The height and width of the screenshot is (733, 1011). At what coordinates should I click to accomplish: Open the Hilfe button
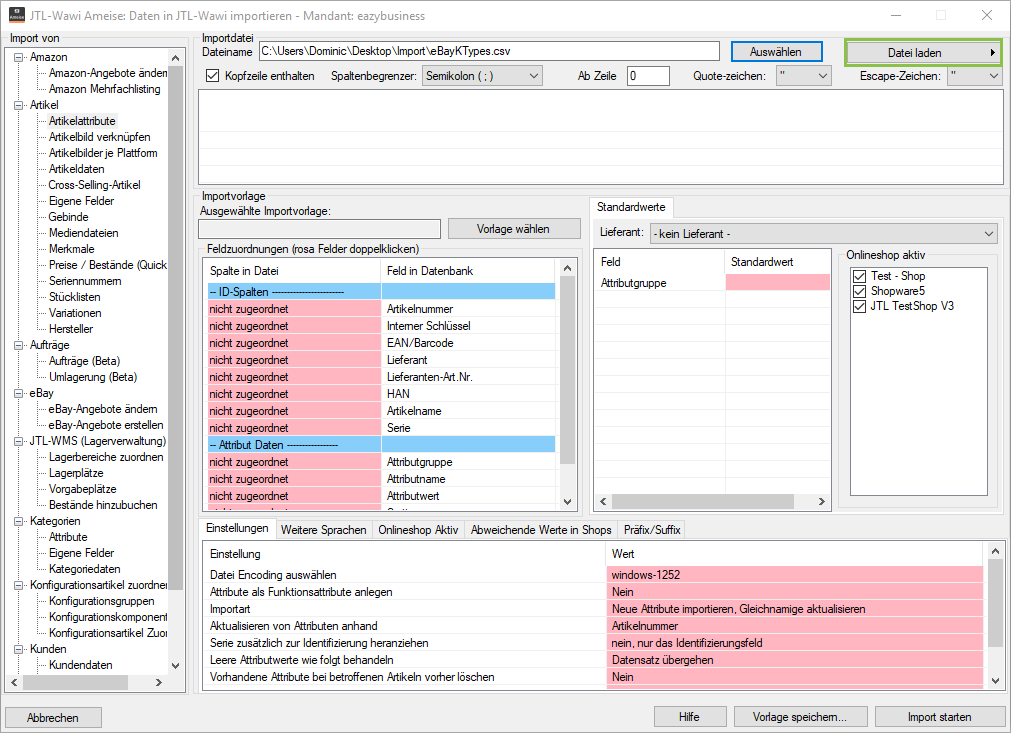pyautogui.click(x=689, y=717)
